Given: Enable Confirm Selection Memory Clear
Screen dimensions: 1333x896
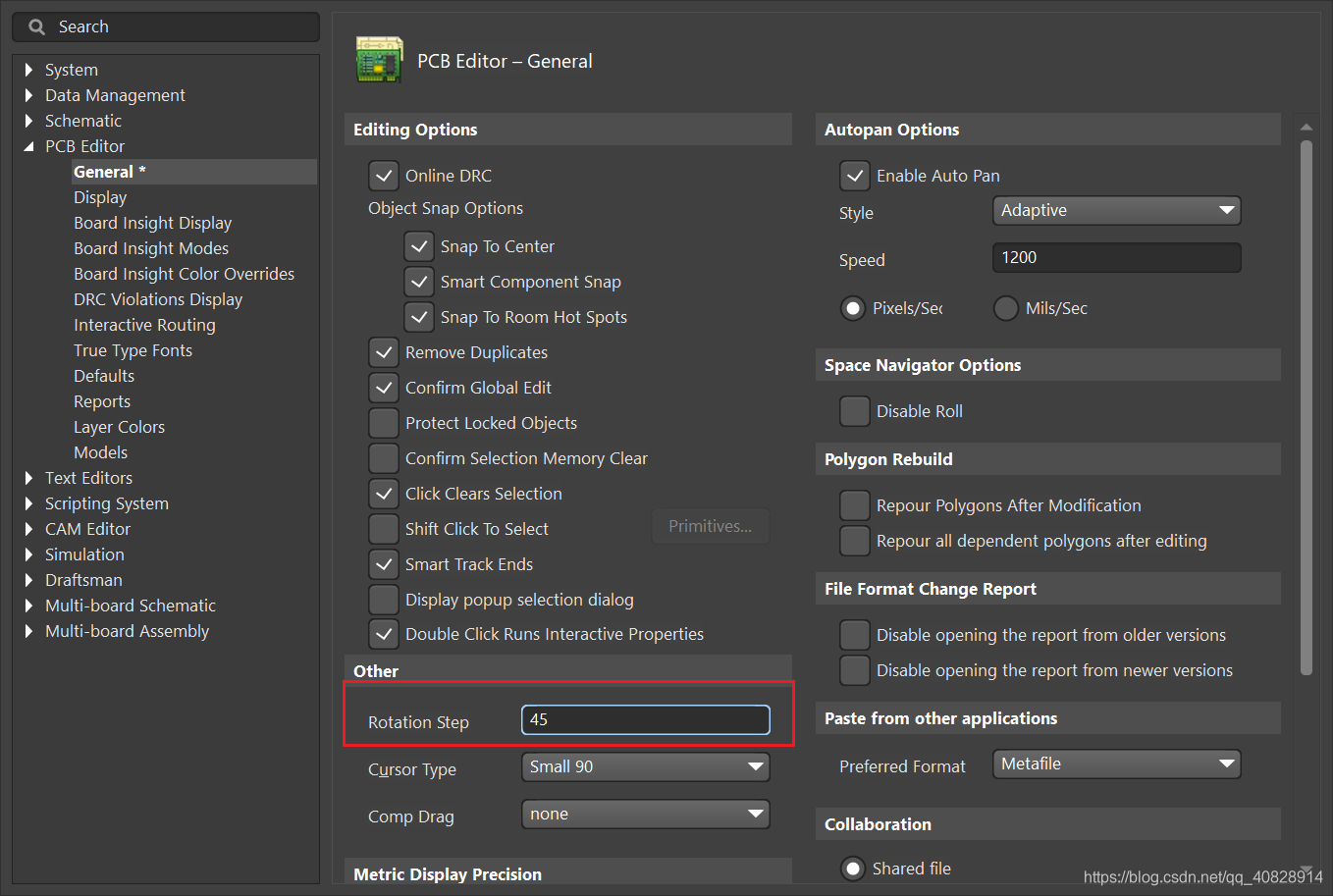Looking at the screenshot, I should point(384,458).
